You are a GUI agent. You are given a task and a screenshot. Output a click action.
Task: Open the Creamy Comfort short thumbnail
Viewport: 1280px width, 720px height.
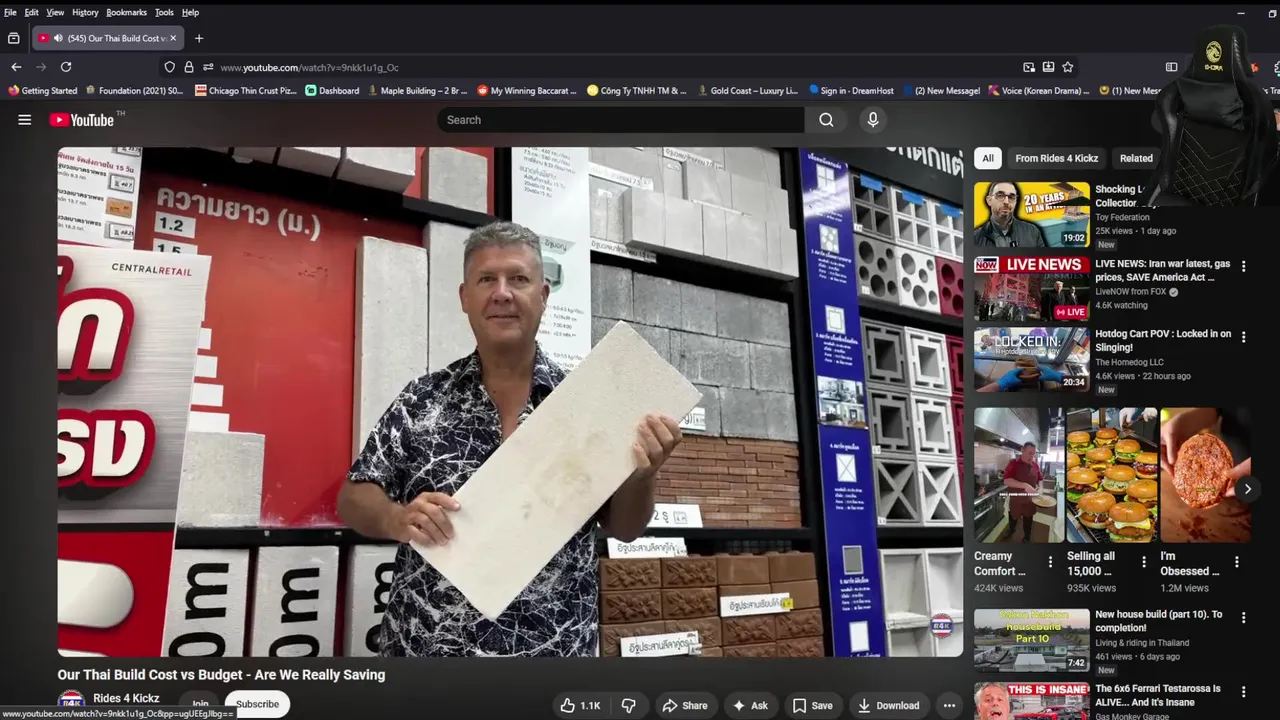(1019, 475)
